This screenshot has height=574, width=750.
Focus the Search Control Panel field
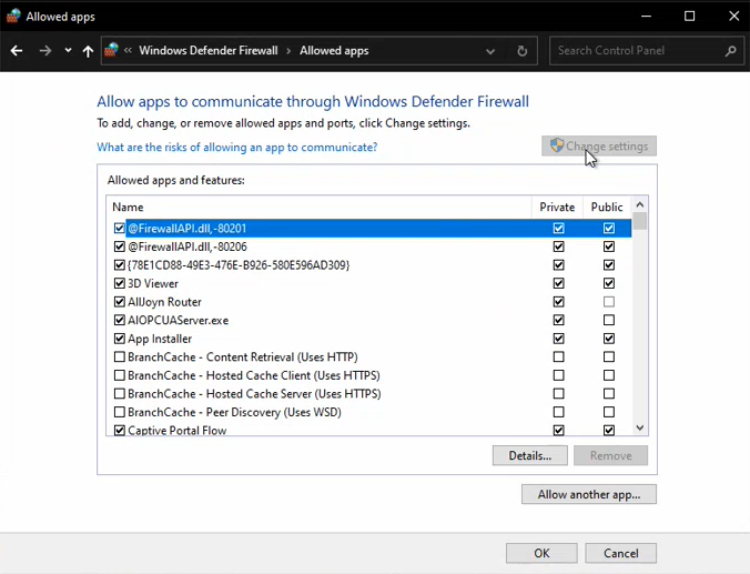tap(647, 51)
